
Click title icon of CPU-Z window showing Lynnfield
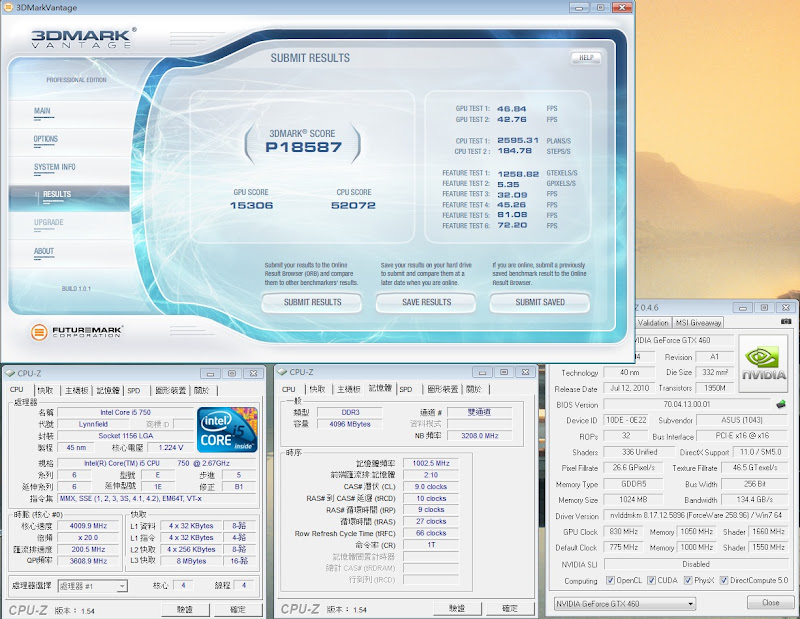coord(10,373)
